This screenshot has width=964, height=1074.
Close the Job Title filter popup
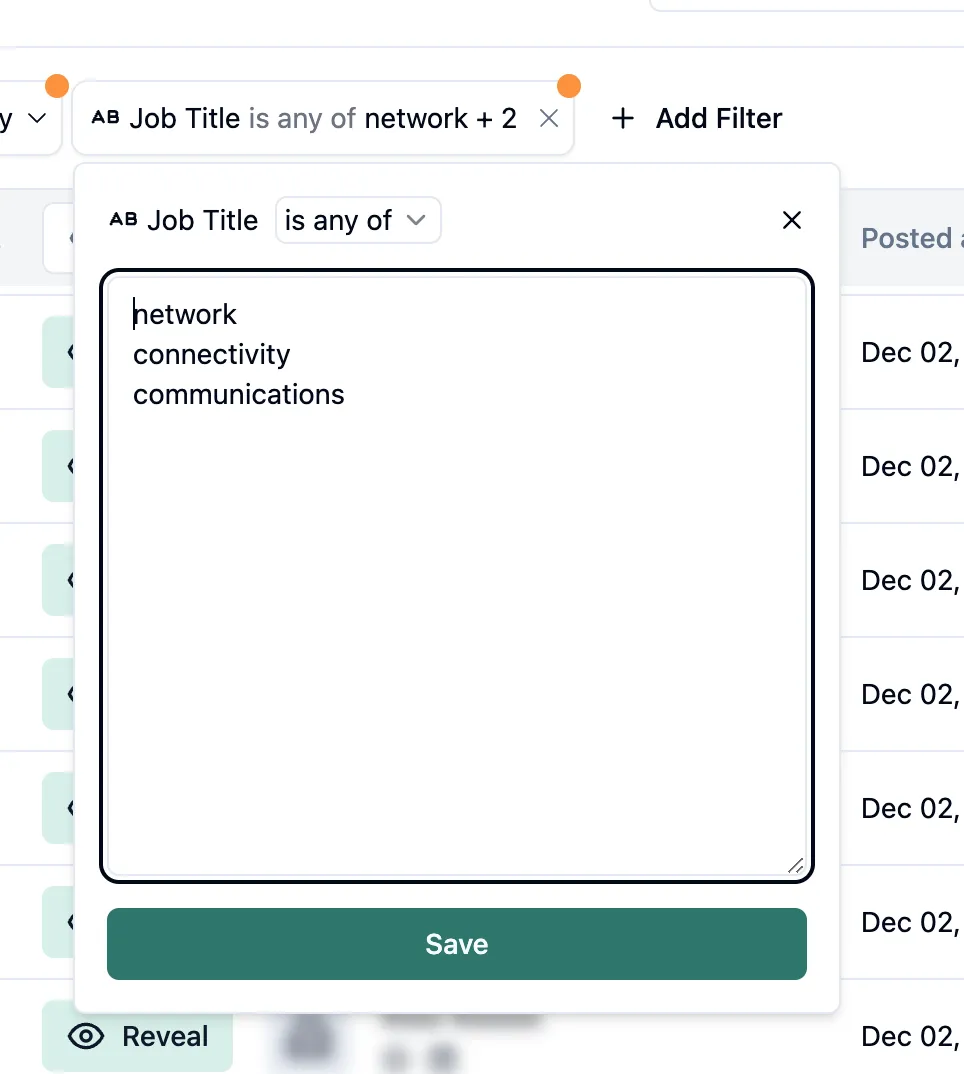[x=792, y=220]
